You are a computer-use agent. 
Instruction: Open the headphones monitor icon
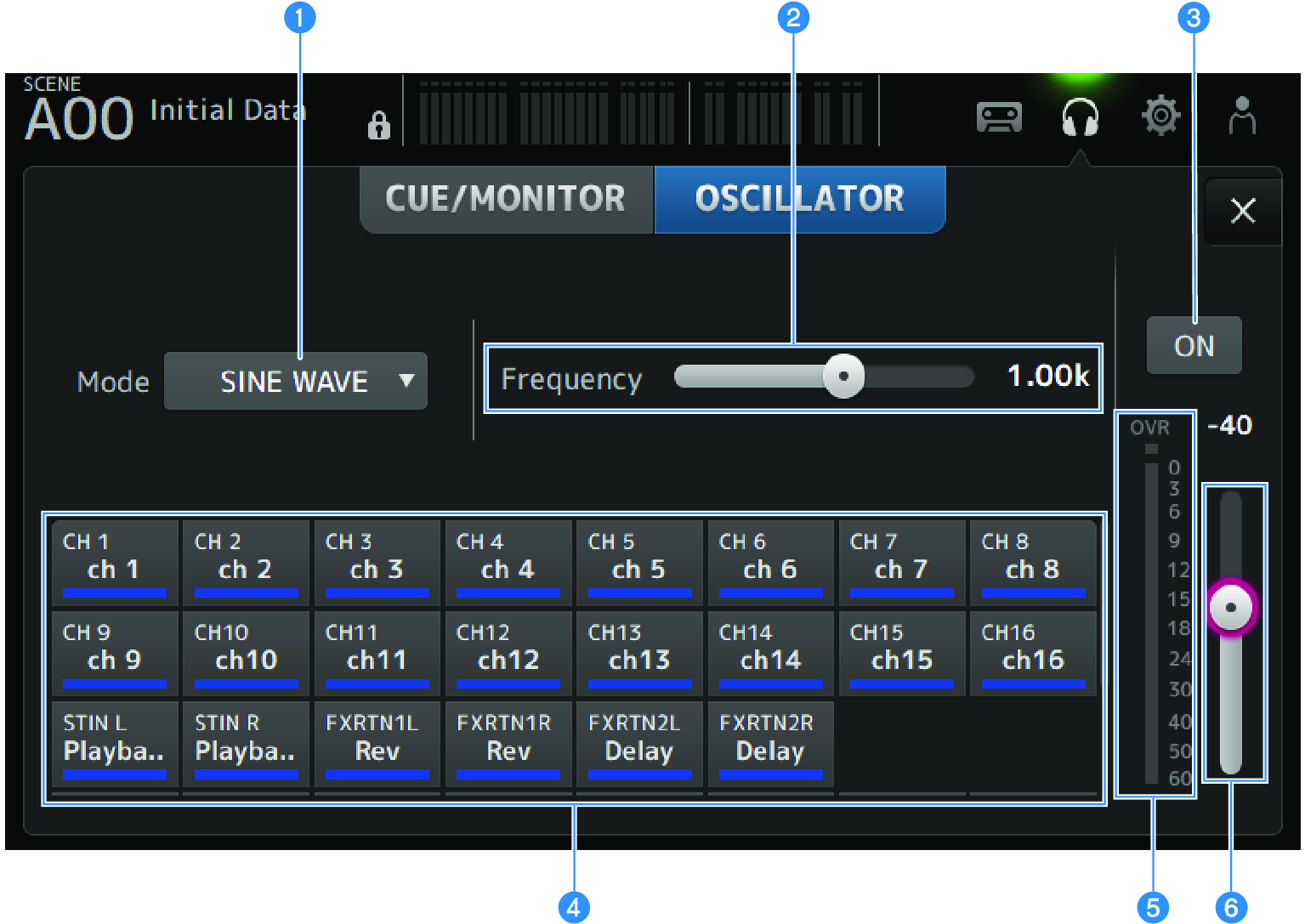click(1080, 117)
